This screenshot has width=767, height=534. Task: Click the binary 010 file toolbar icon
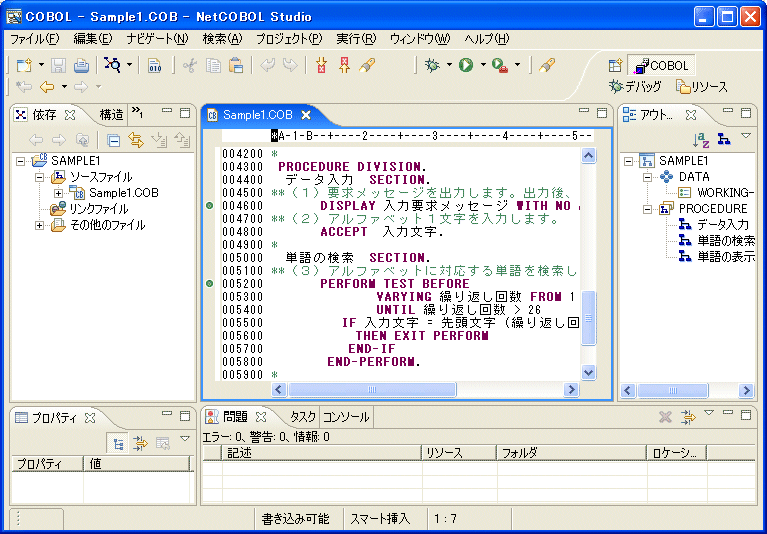[155, 65]
